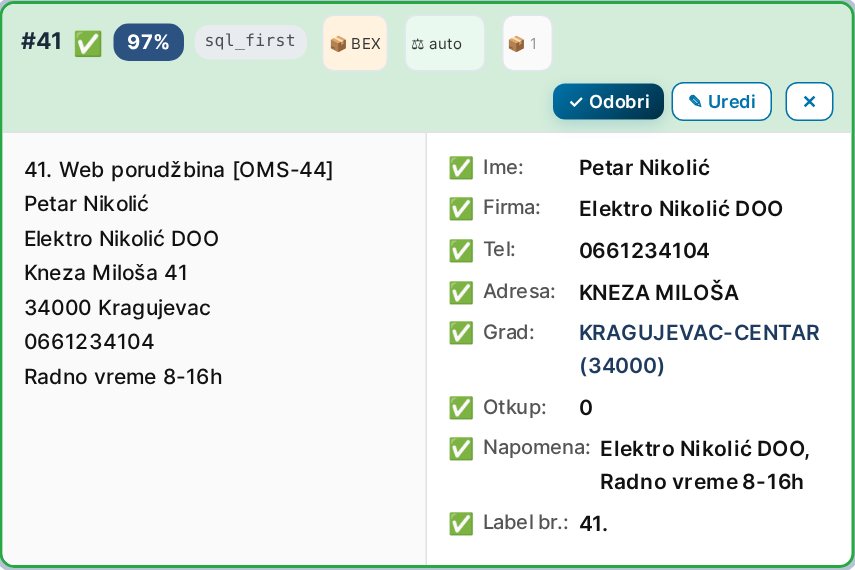The image size is (855, 570).
Task: Click the sql_first method tag
Action: (250, 41)
